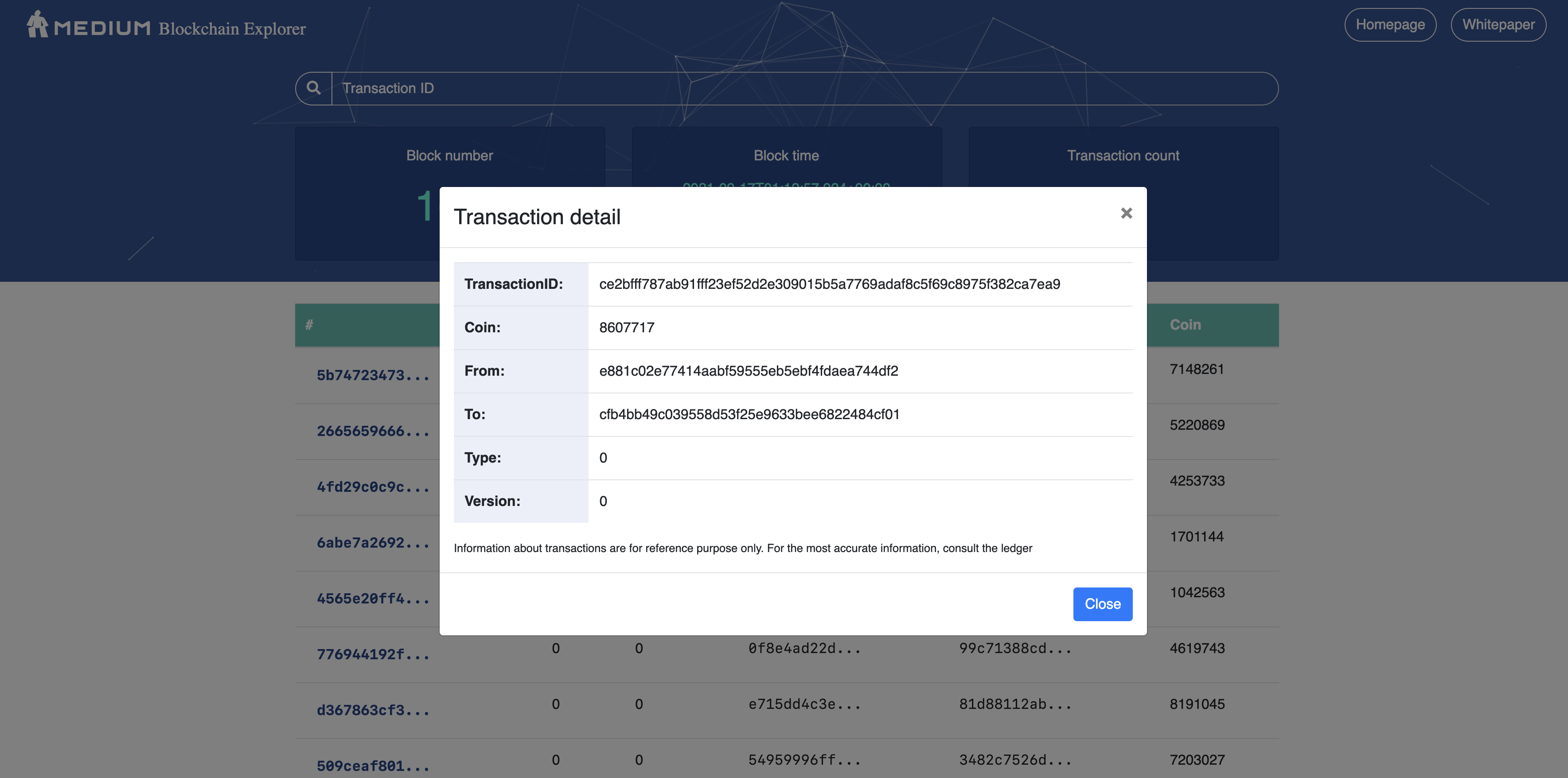The image size is (1568, 778).
Task: Open transaction 4565e20ff4...
Action: point(373,599)
